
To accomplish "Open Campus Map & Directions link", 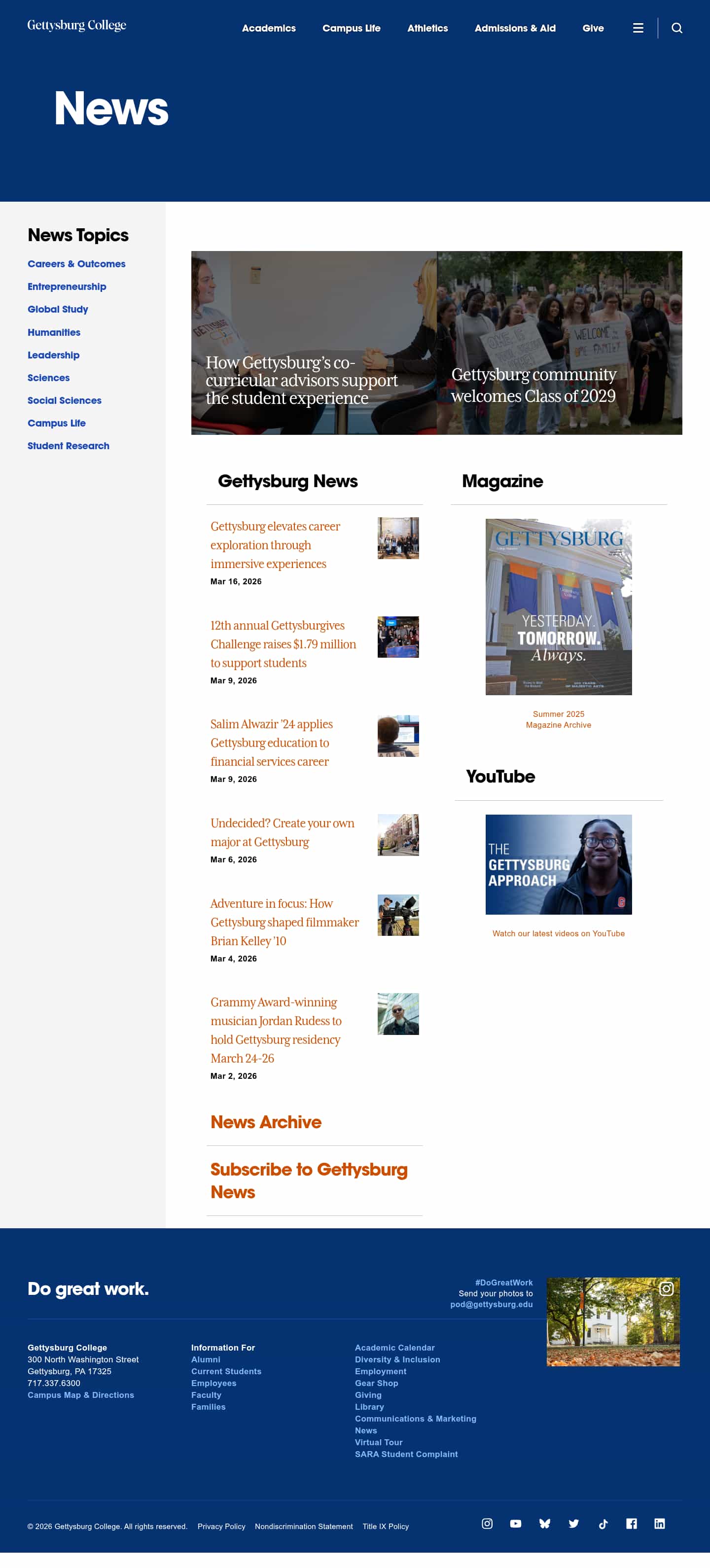I will (80, 1395).
